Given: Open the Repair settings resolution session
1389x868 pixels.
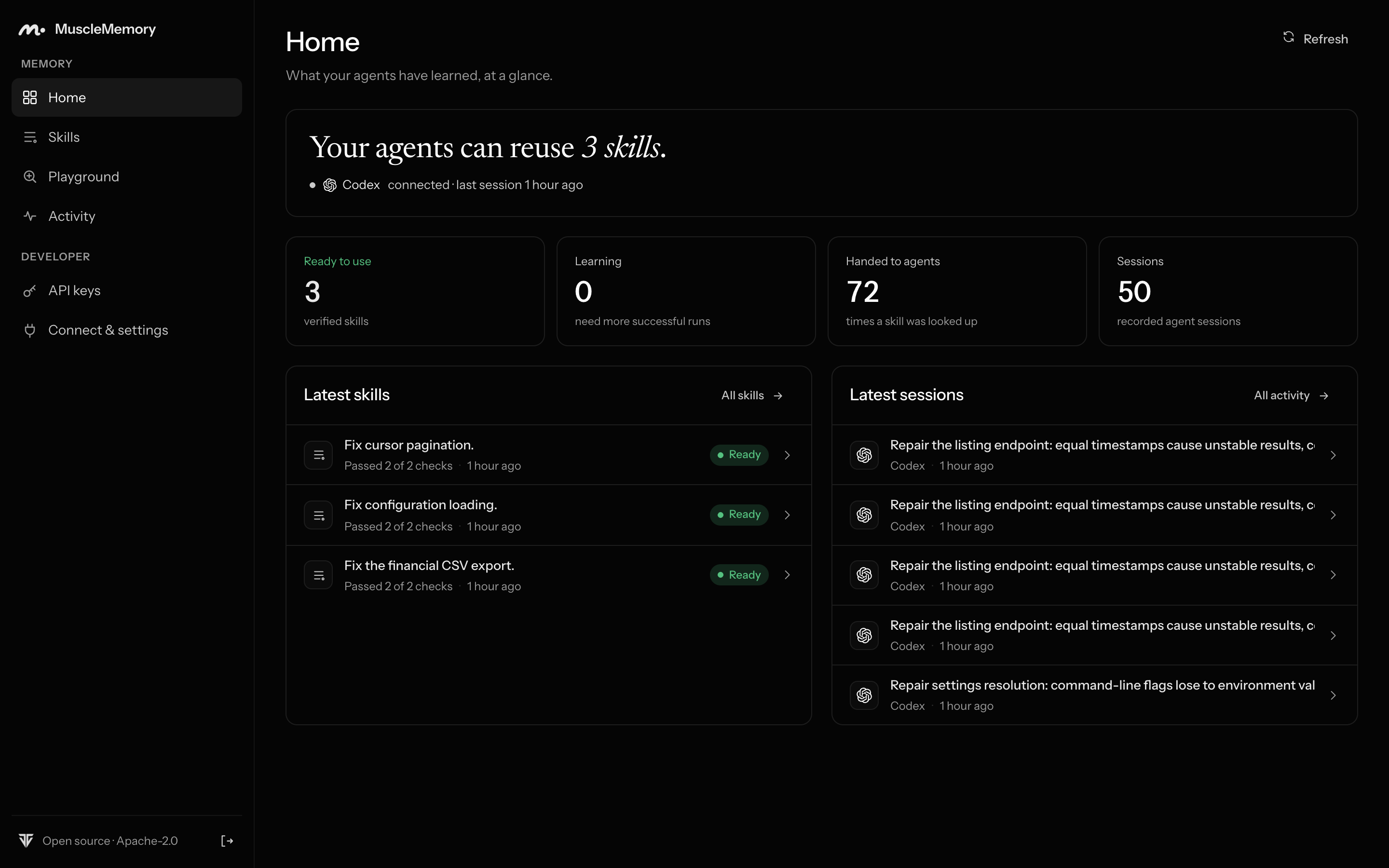Looking at the screenshot, I should click(x=1094, y=695).
